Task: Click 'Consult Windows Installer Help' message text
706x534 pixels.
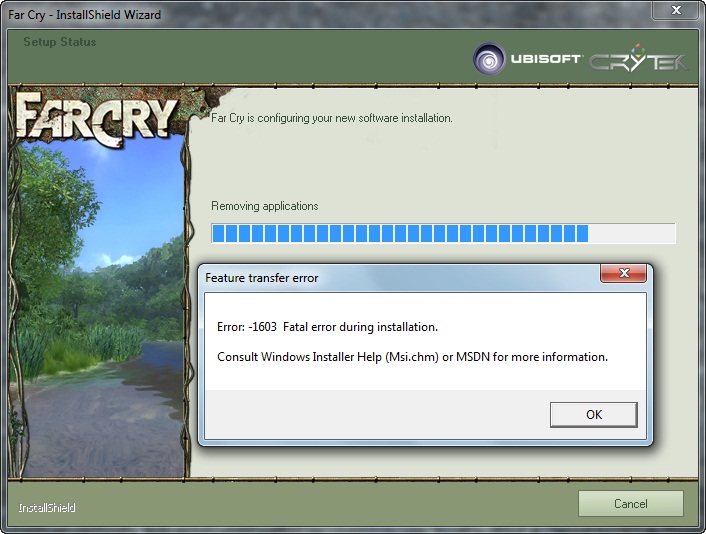Action: coord(412,357)
